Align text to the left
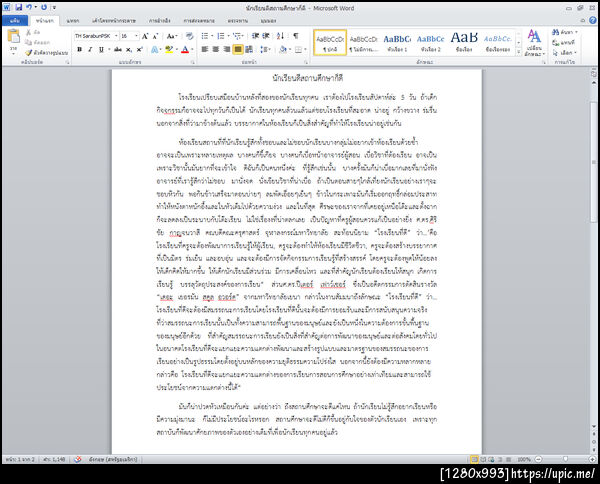 click(205, 49)
